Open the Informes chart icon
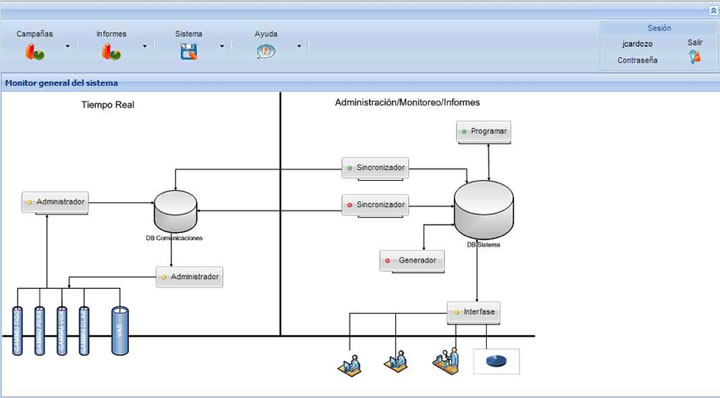The width and height of the screenshot is (720, 398). click(x=111, y=52)
